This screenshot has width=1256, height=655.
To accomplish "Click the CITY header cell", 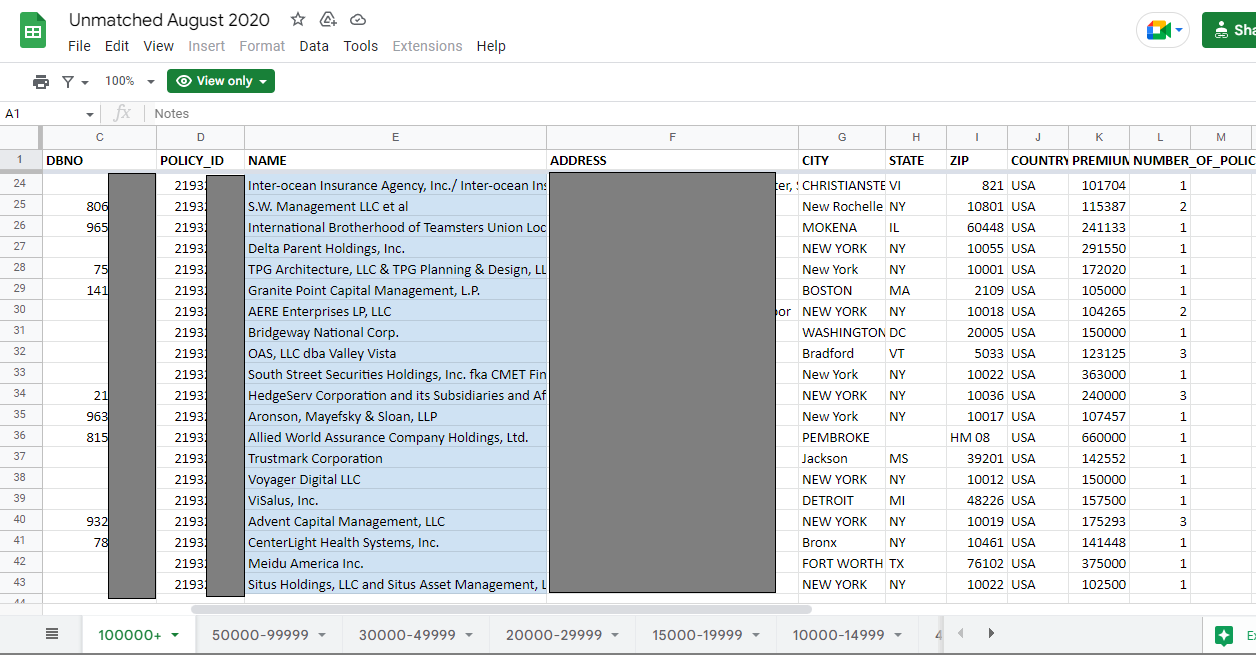I will 842,160.
